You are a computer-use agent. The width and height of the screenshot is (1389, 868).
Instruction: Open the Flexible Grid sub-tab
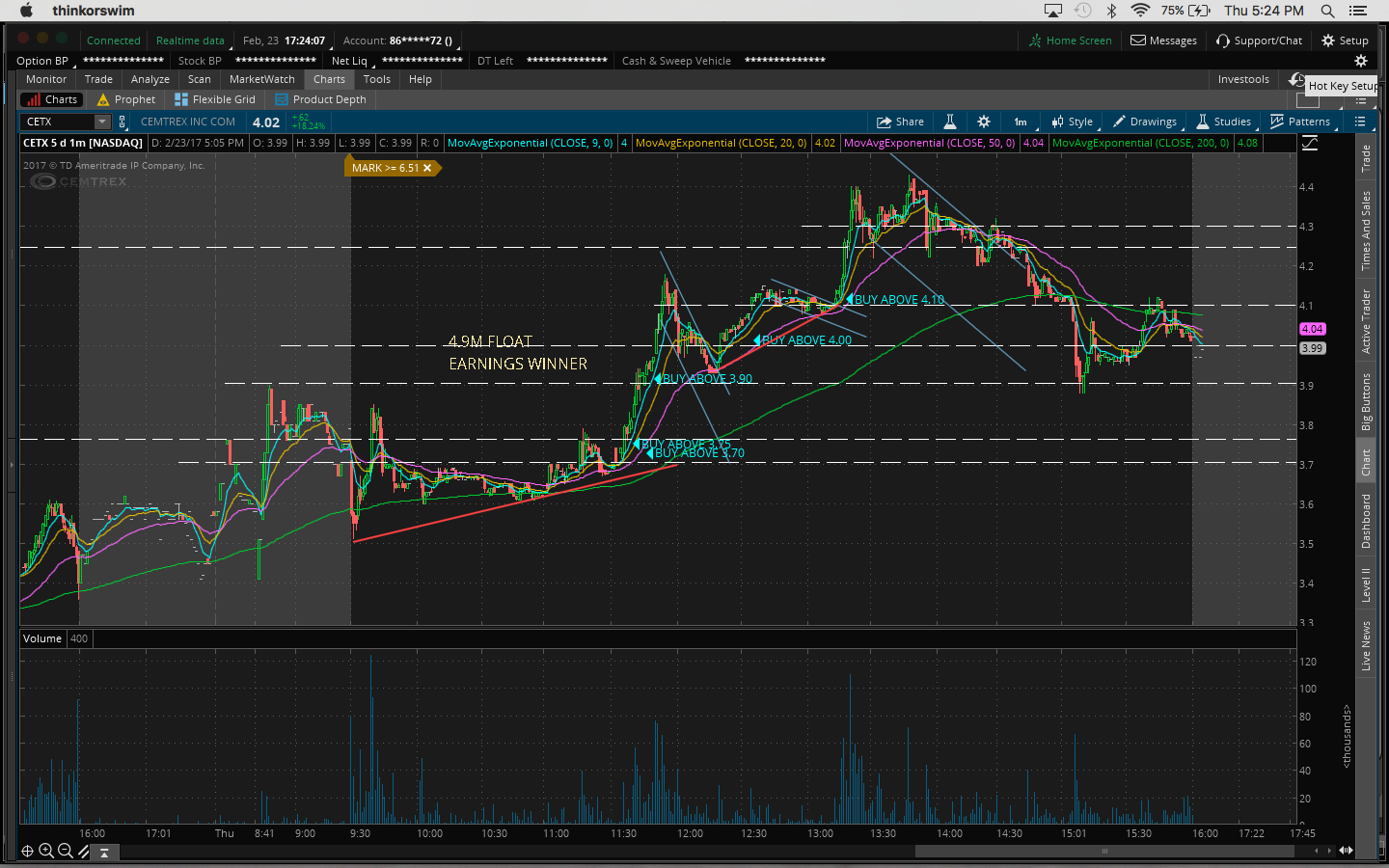pyautogui.click(x=215, y=99)
